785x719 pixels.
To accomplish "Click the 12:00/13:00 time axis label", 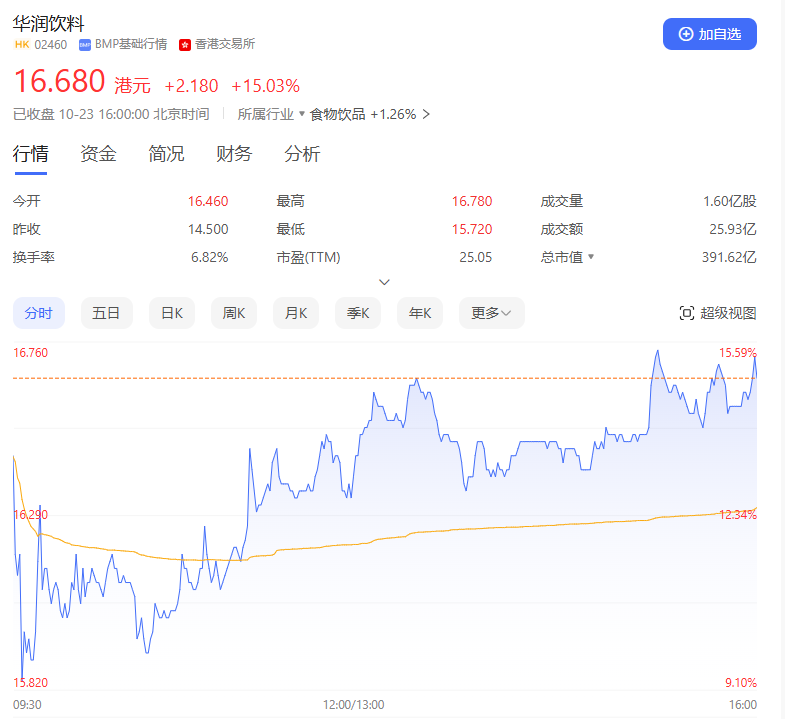I will (x=353, y=704).
